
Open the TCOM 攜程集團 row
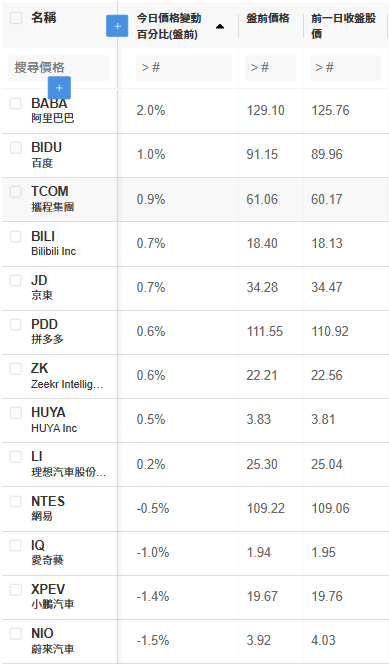click(195, 199)
